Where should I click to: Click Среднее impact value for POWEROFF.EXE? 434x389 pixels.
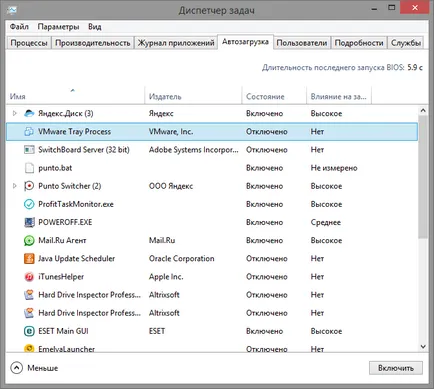(326, 222)
